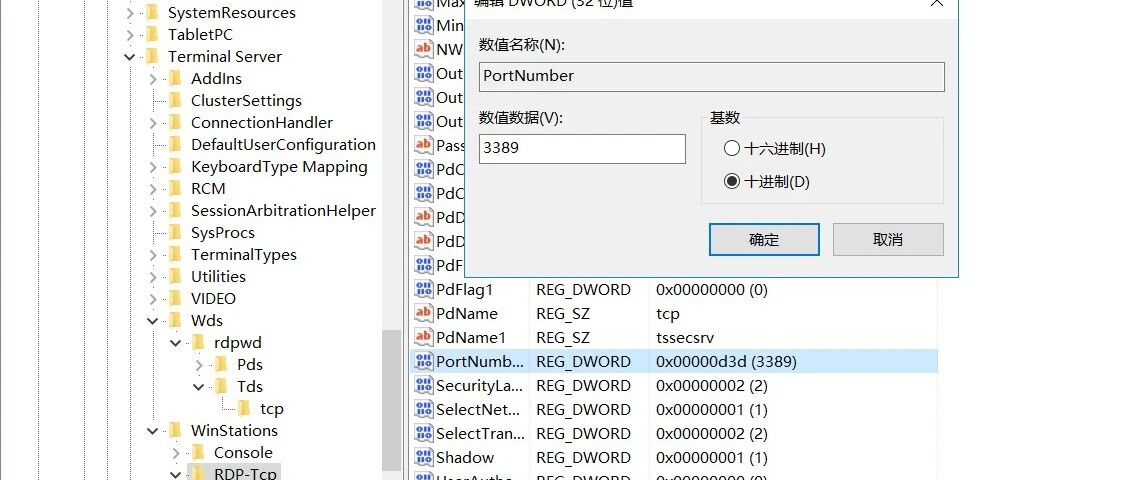Select the SystemResources tree item

click(x=231, y=13)
